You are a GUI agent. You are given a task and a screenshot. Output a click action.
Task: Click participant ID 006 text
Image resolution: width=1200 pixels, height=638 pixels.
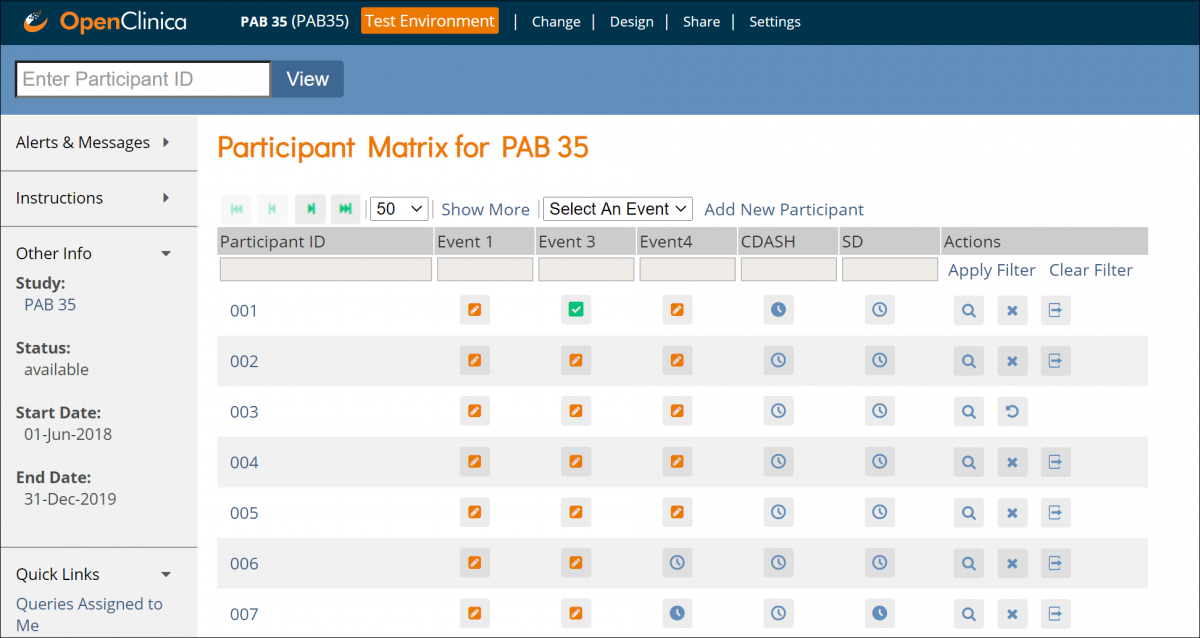click(244, 563)
